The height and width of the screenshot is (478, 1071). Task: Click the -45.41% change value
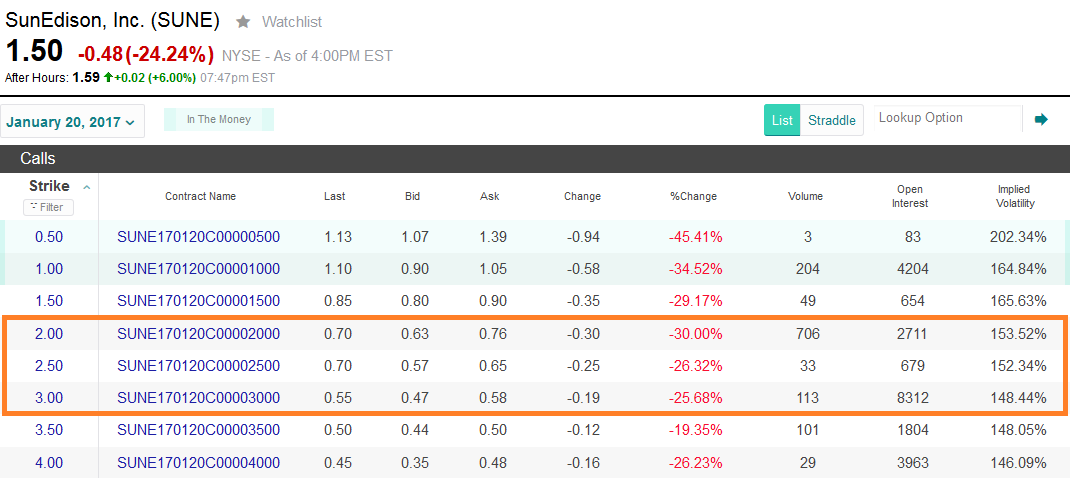coord(695,237)
